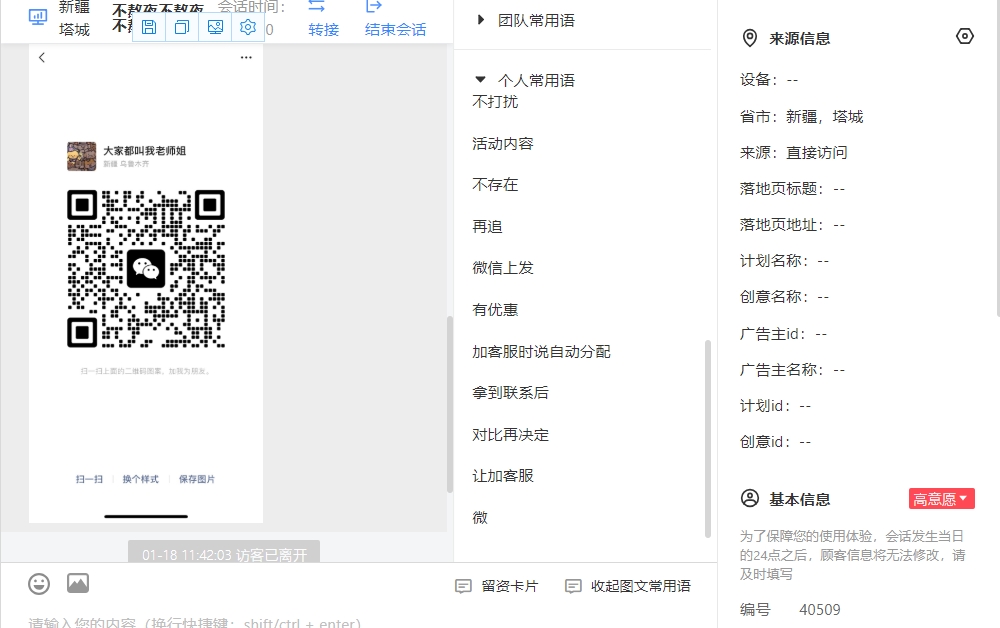Click 转接 to transfer the conversation

pos(323,30)
